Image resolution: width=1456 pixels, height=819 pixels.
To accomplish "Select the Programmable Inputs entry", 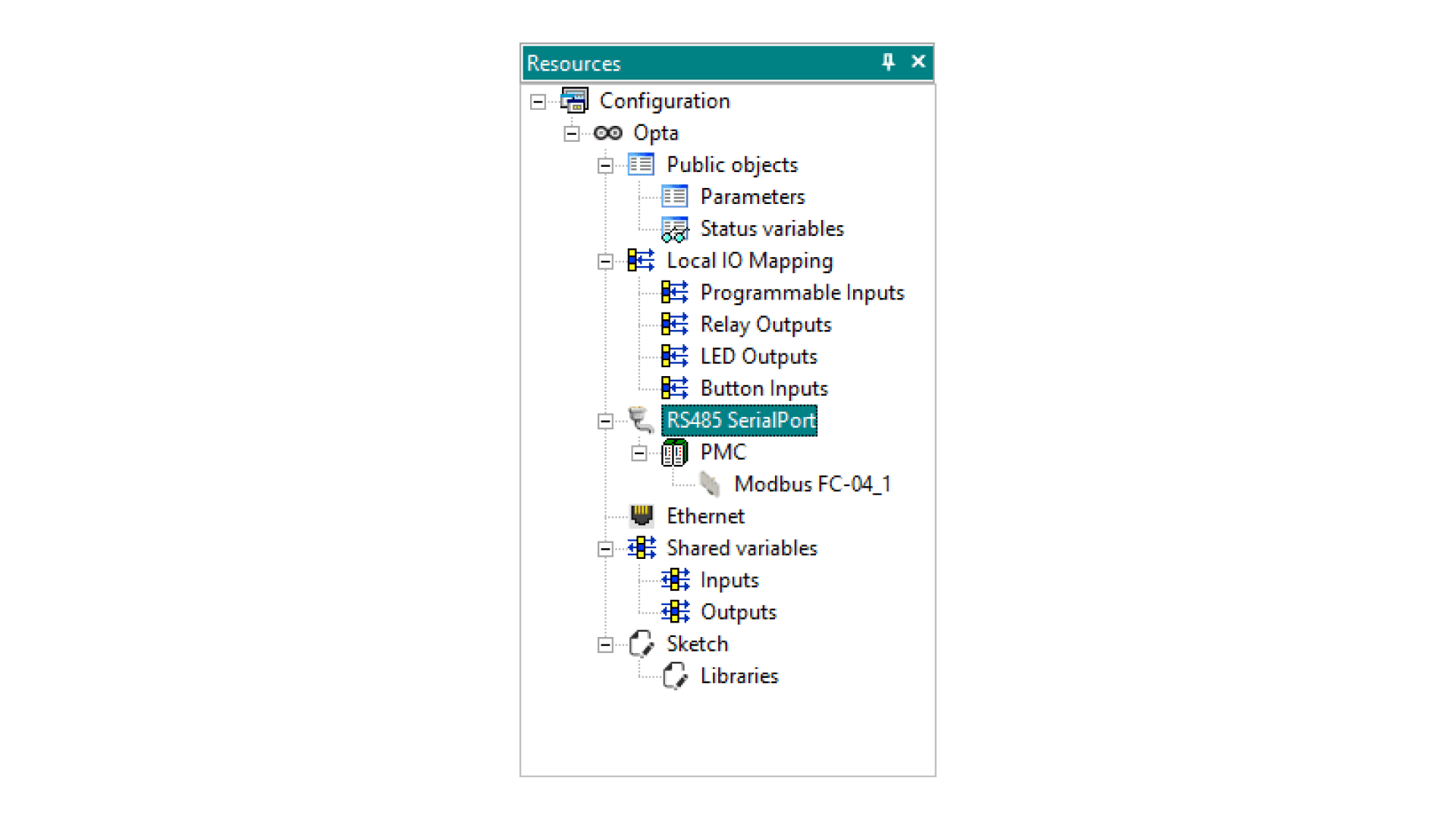I will (802, 293).
